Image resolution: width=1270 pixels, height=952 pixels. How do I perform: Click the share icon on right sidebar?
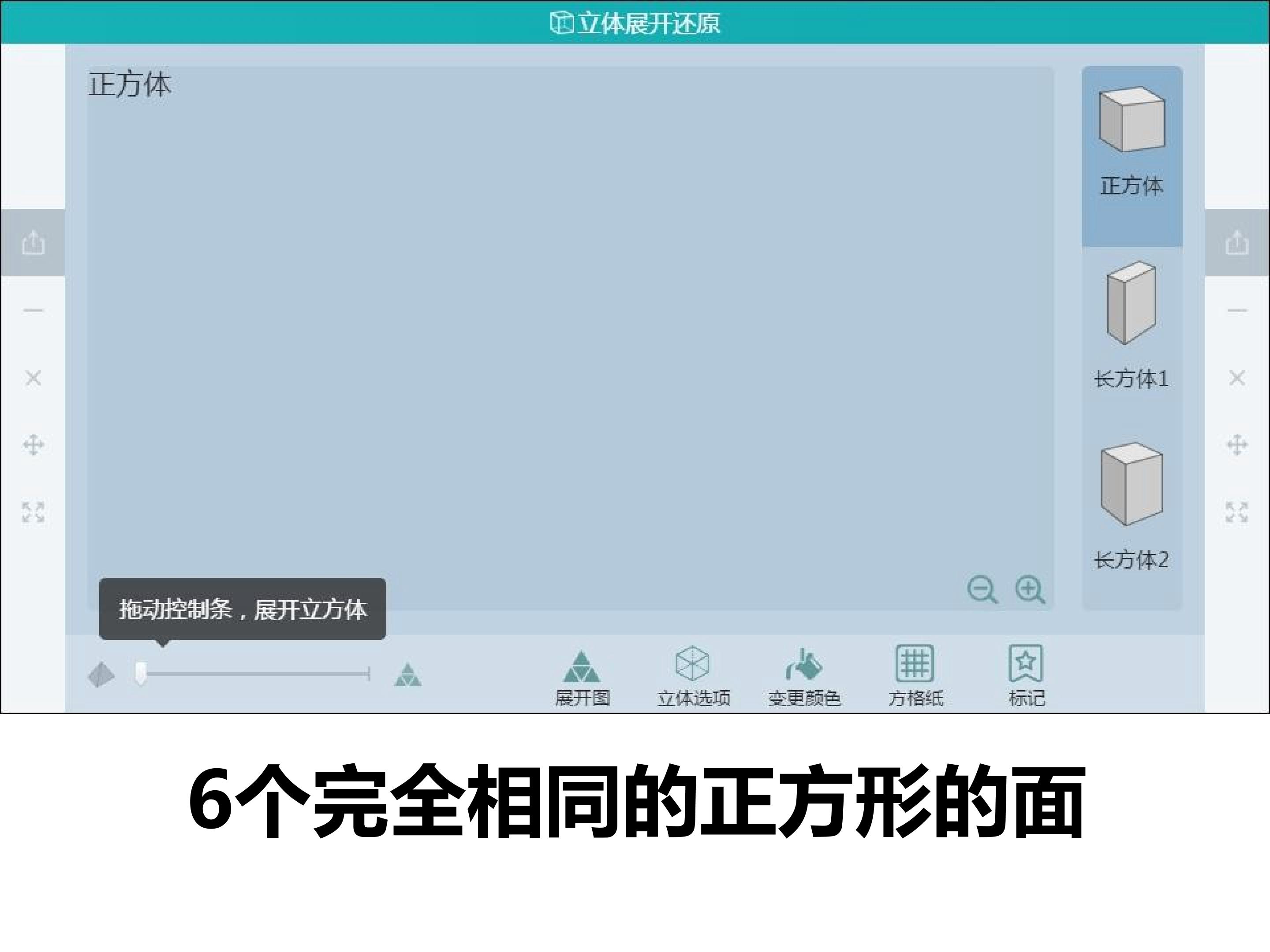[x=1236, y=242]
